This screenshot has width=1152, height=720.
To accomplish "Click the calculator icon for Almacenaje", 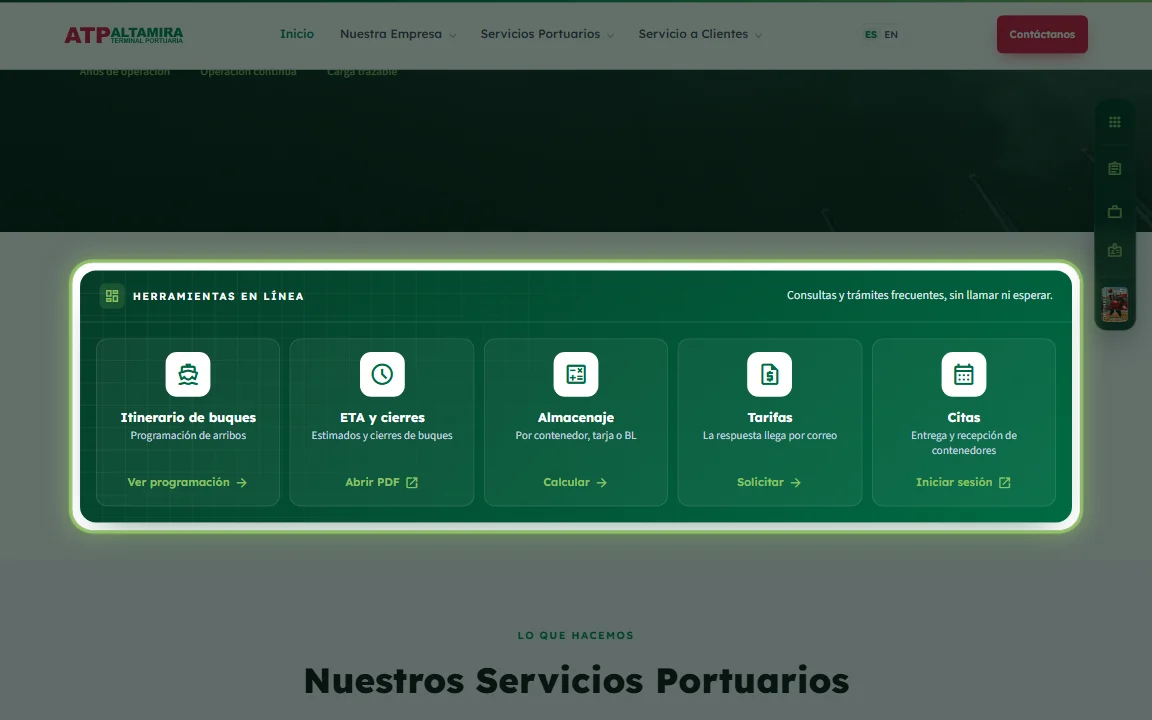I will coord(576,374).
